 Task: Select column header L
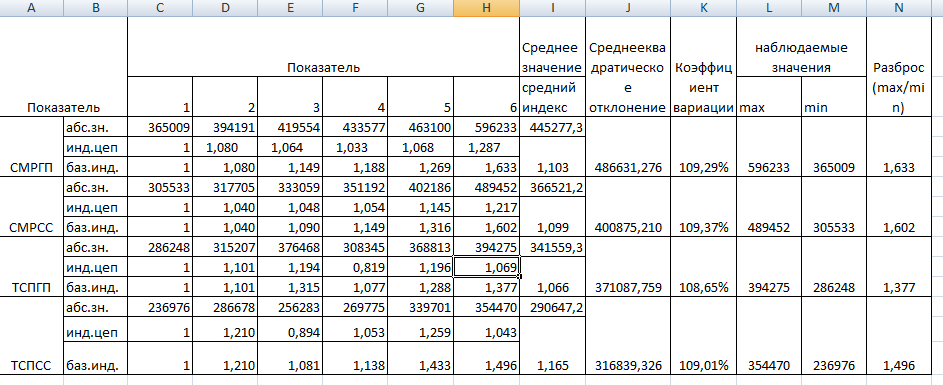pos(769,8)
